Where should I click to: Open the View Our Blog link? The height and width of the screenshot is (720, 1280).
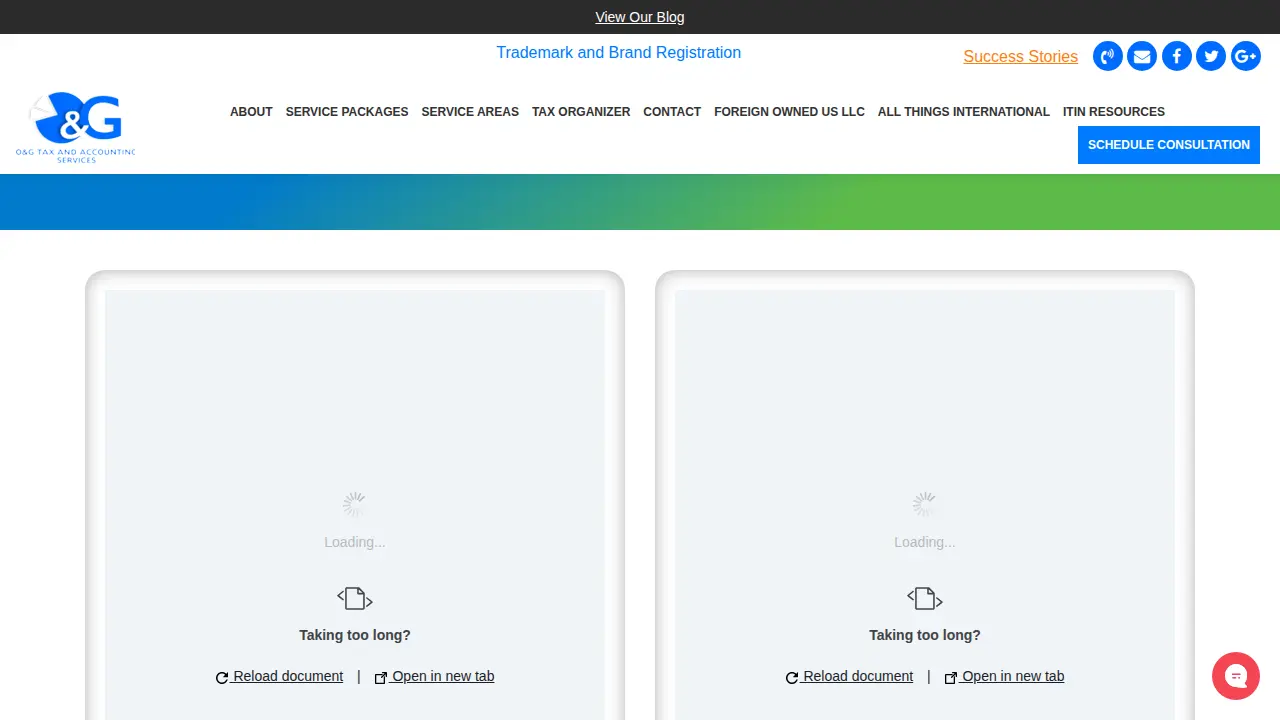click(640, 17)
